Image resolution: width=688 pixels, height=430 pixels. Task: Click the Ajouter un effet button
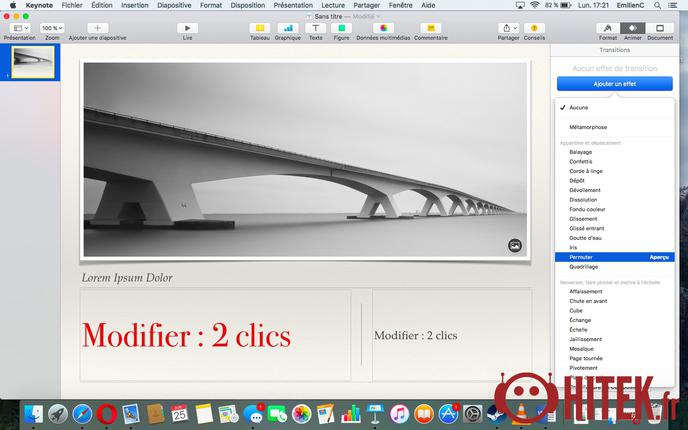(x=614, y=84)
